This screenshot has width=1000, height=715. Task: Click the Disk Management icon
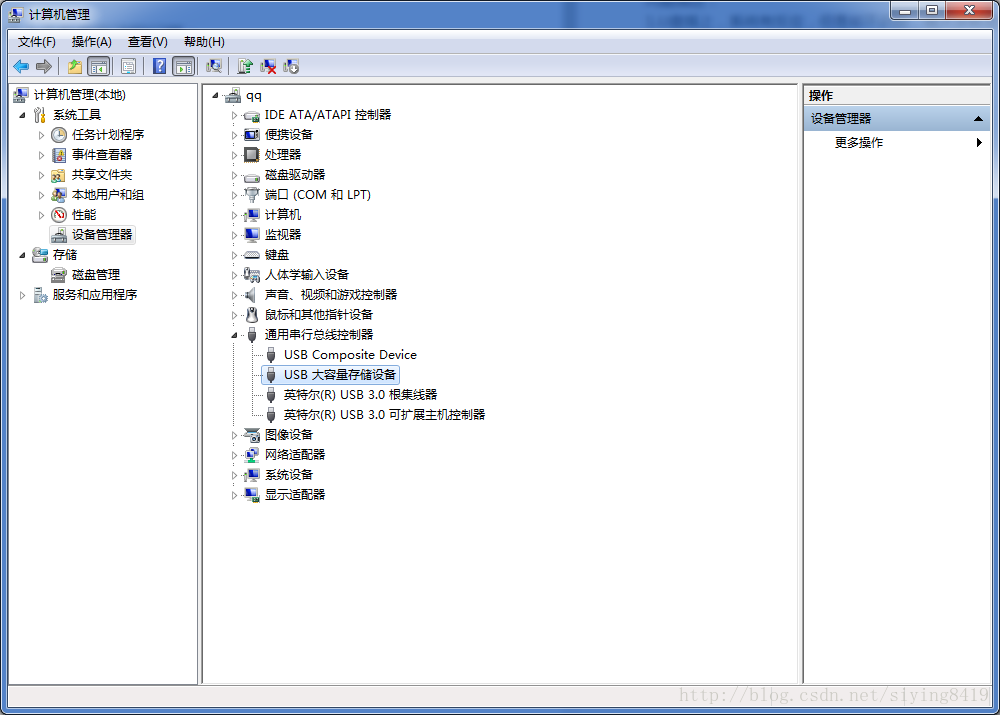pyautogui.click(x=59, y=275)
